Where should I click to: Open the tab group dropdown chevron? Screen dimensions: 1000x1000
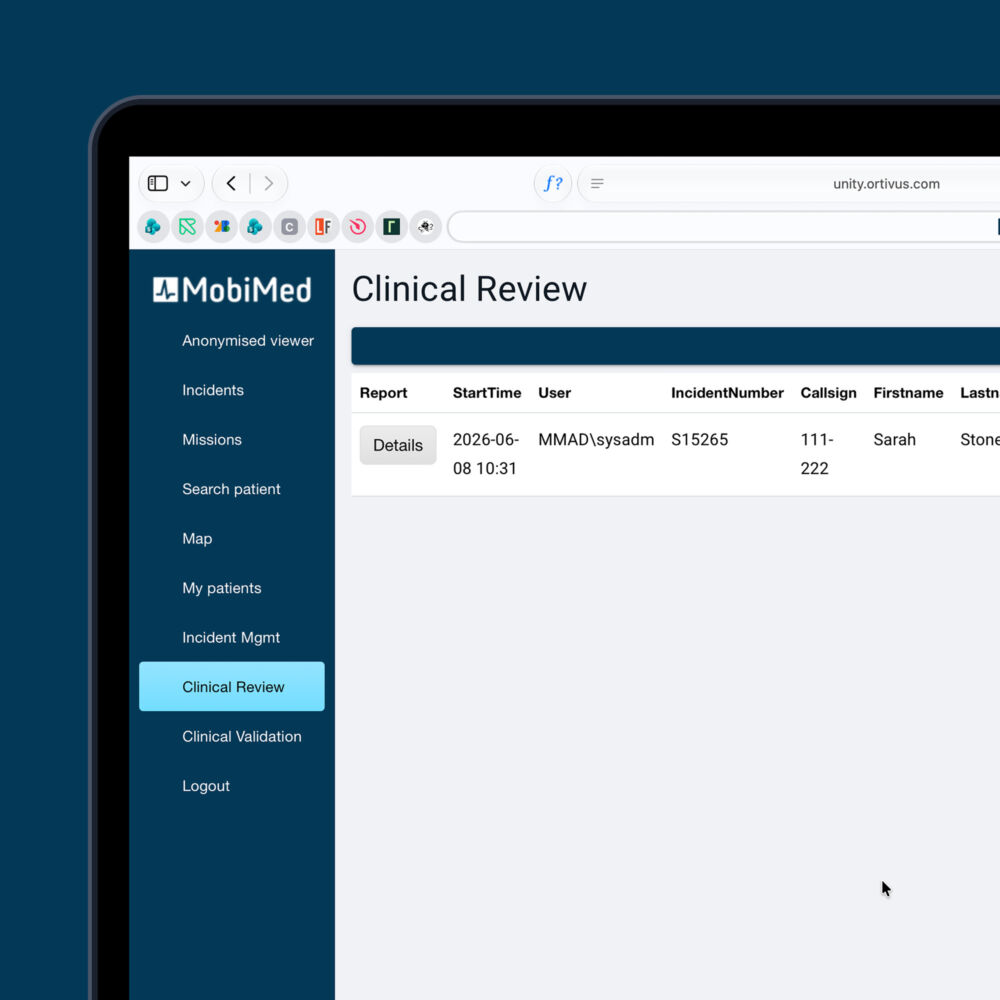186,184
